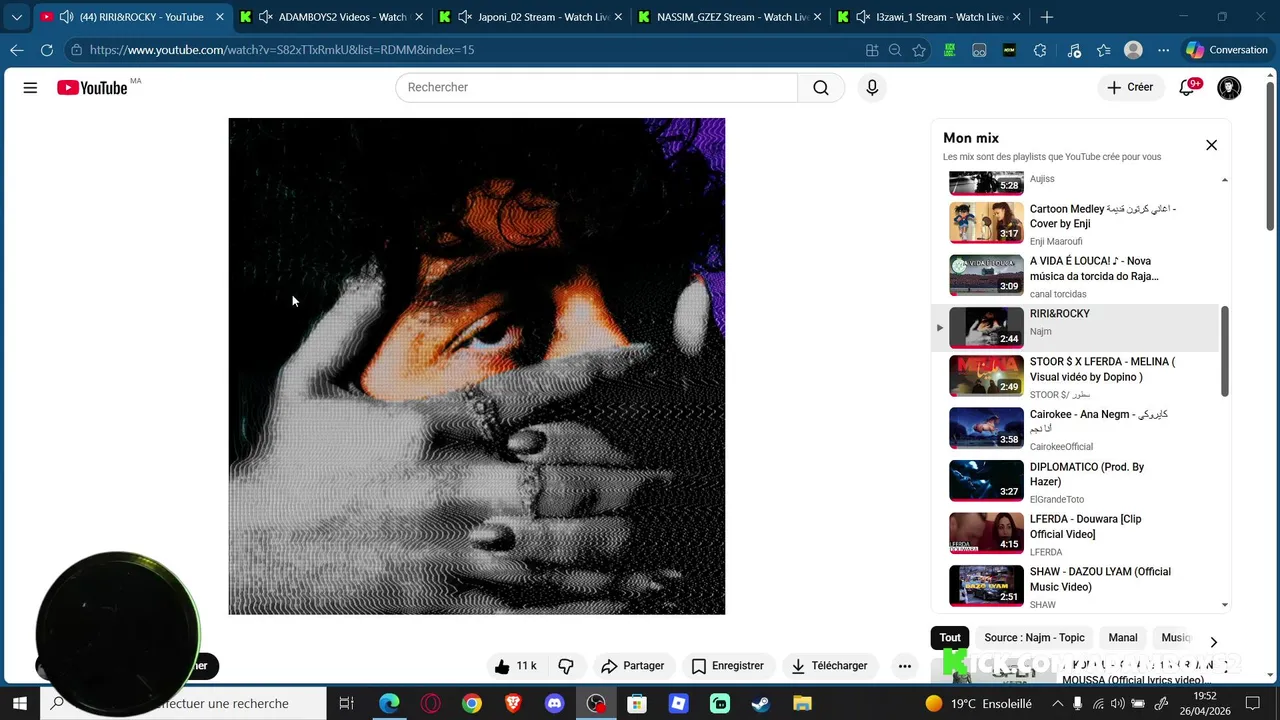Open Brave browser from taskbar
This screenshot has width=1280, height=720.
pyautogui.click(x=513, y=703)
